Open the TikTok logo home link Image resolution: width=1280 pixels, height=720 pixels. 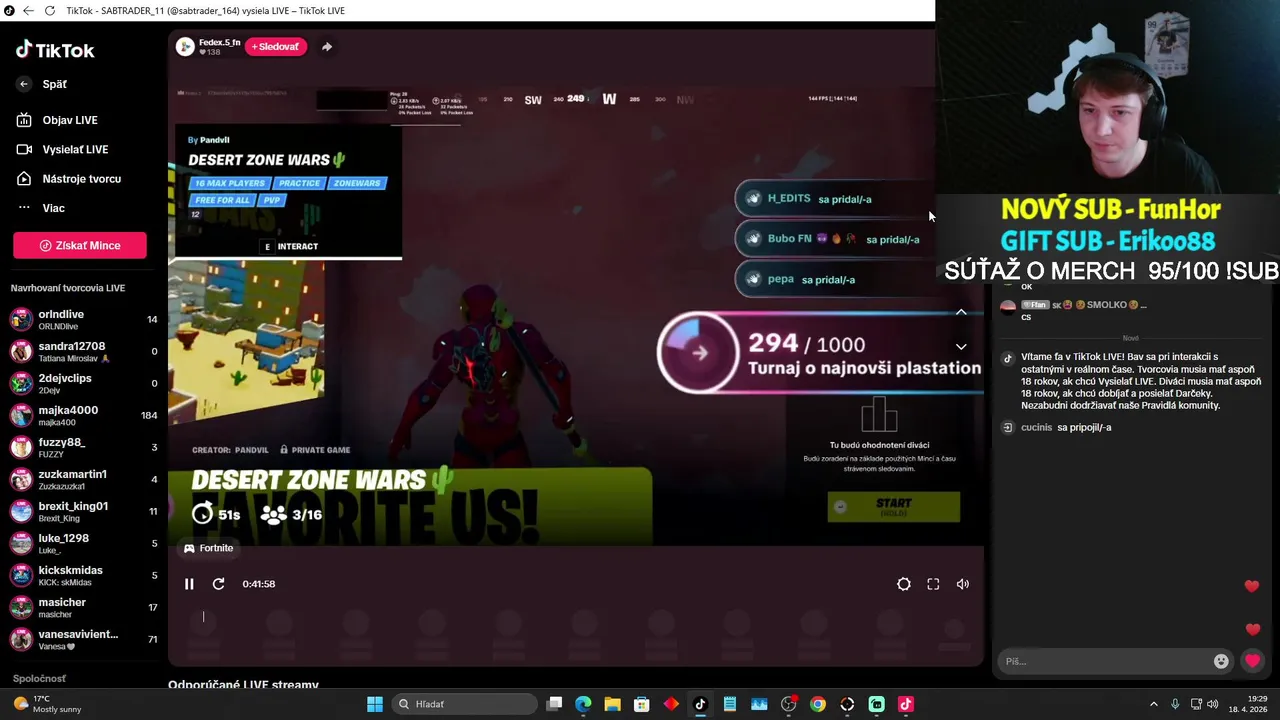(55, 50)
